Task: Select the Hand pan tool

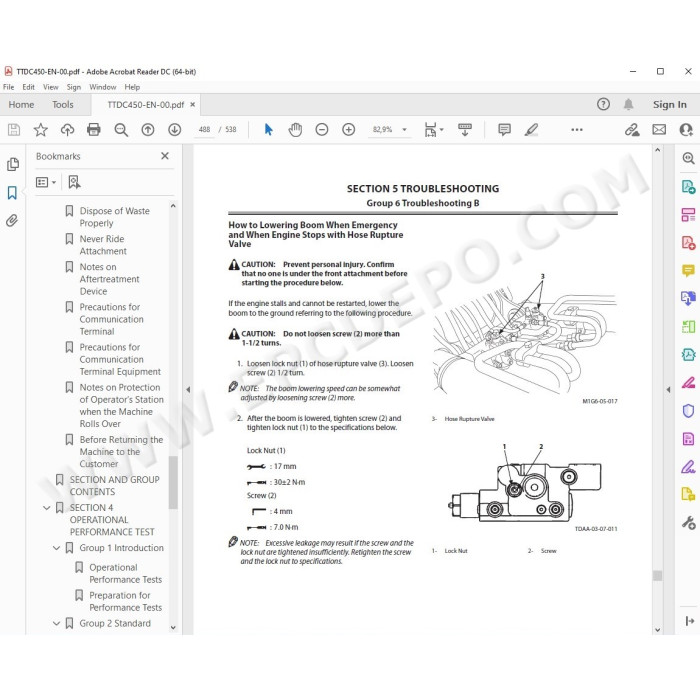Action: 295,130
